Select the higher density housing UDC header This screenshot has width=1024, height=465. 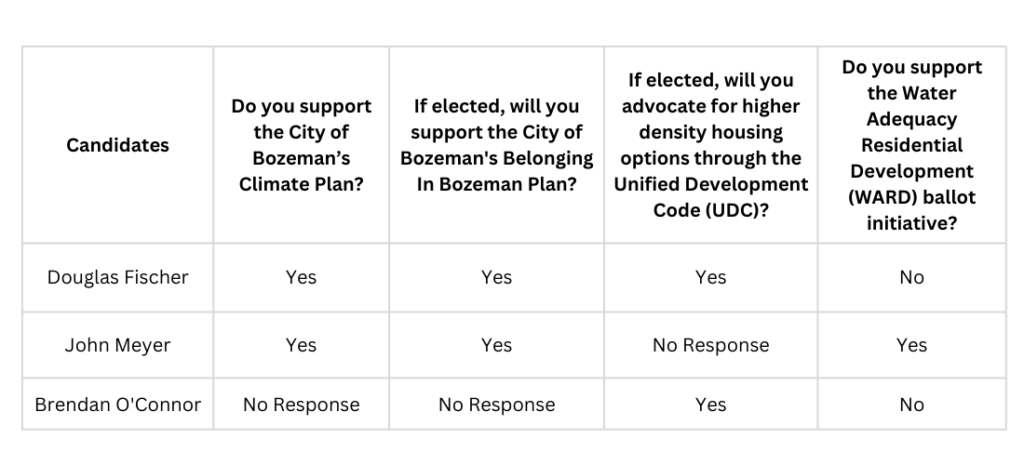(x=710, y=145)
